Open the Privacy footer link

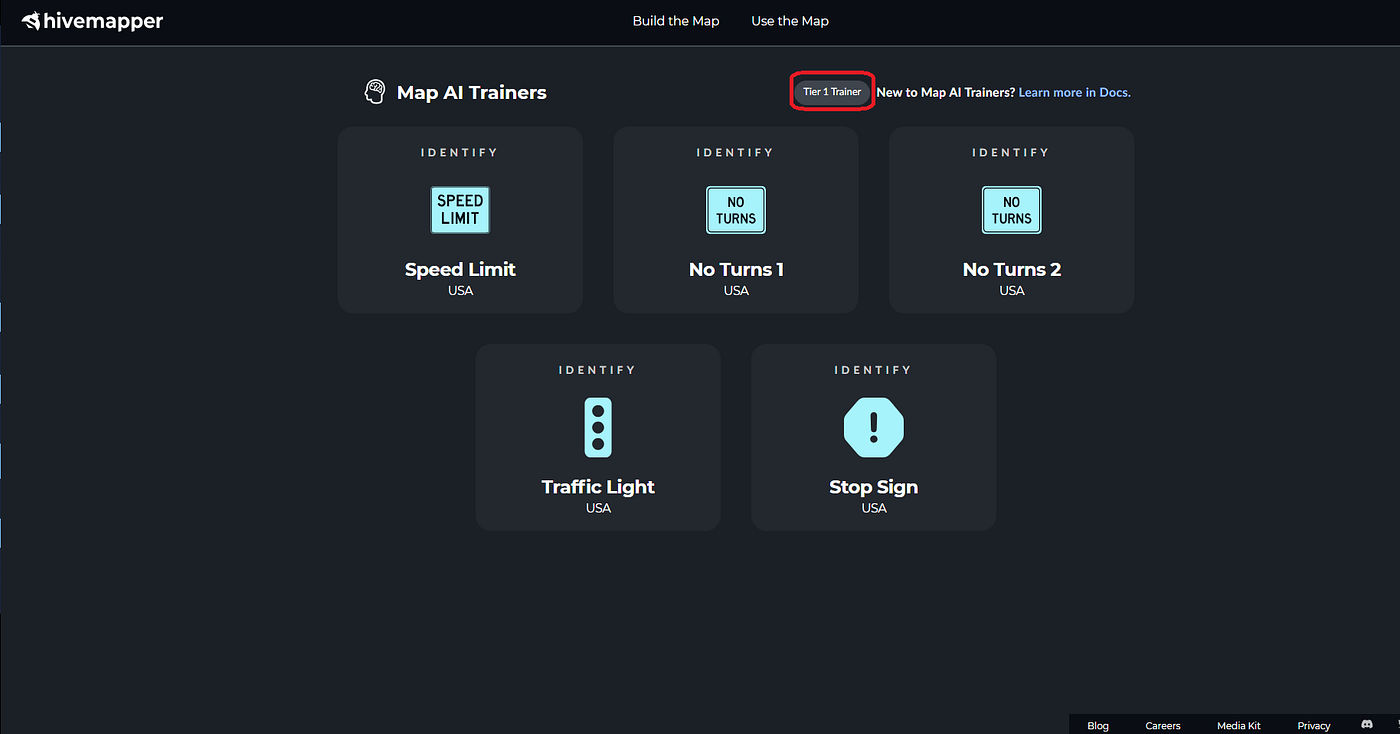(1314, 726)
